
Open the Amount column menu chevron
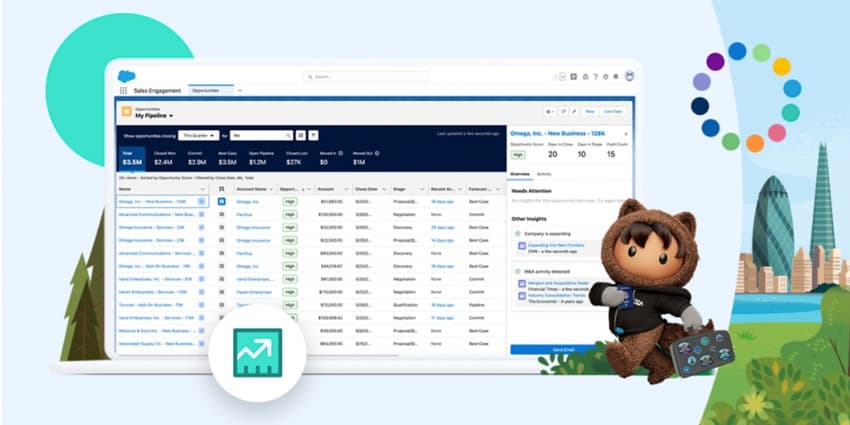[346, 189]
